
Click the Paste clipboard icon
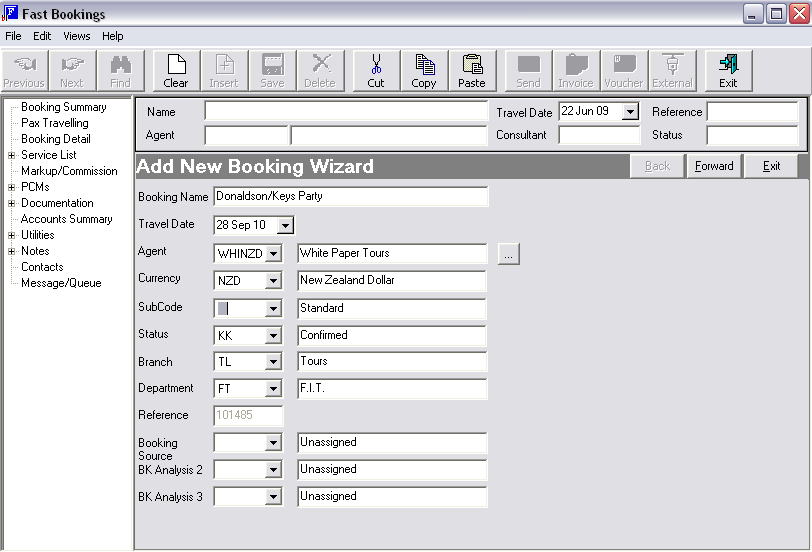pyautogui.click(x=472, y=71)
